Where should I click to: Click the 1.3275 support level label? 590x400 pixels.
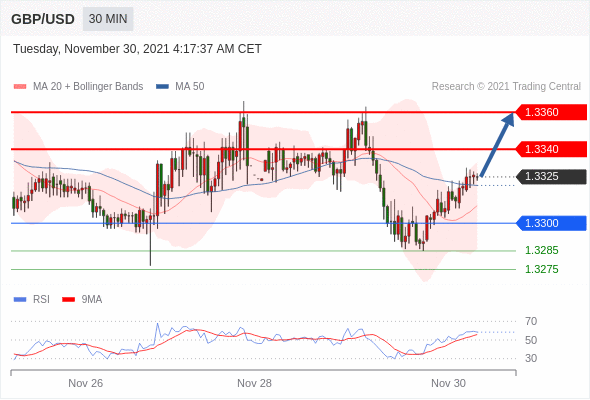pyautogui.click(x=541, y=269)
